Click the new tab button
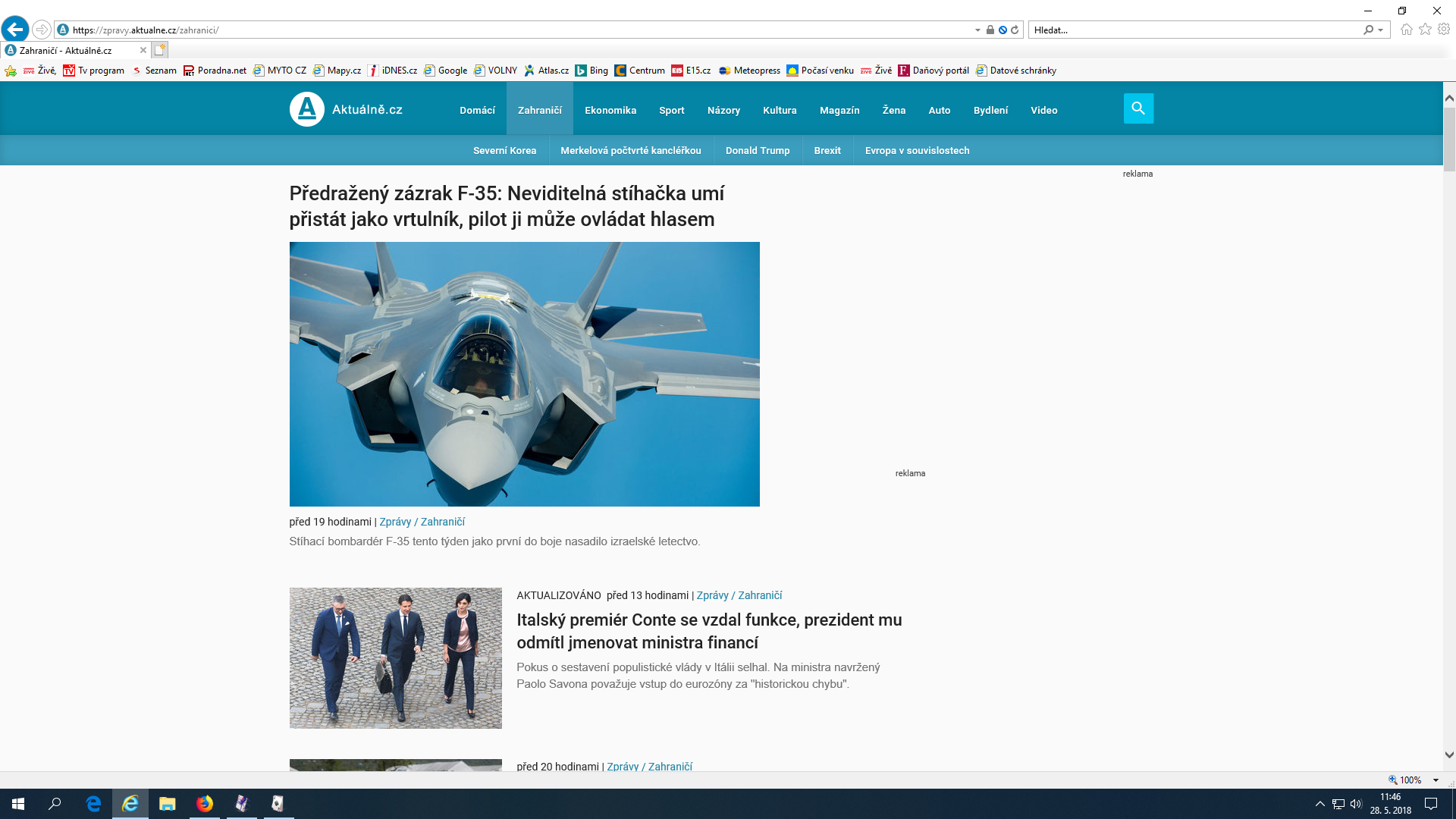Image resolution: width=1456 pixels, height=819 pixels. click(159, 50)
